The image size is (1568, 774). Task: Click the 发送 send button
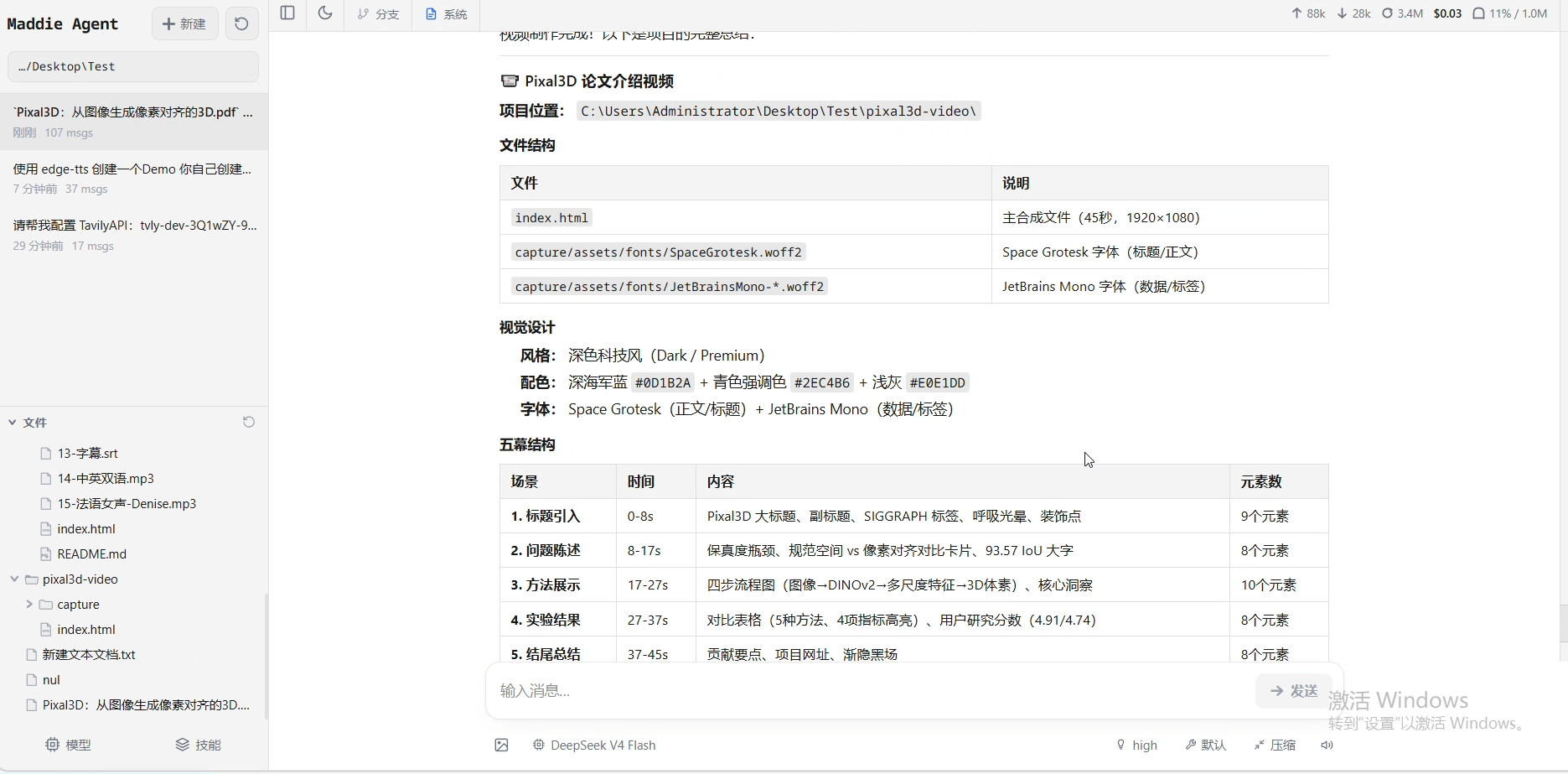[1293, 690]
